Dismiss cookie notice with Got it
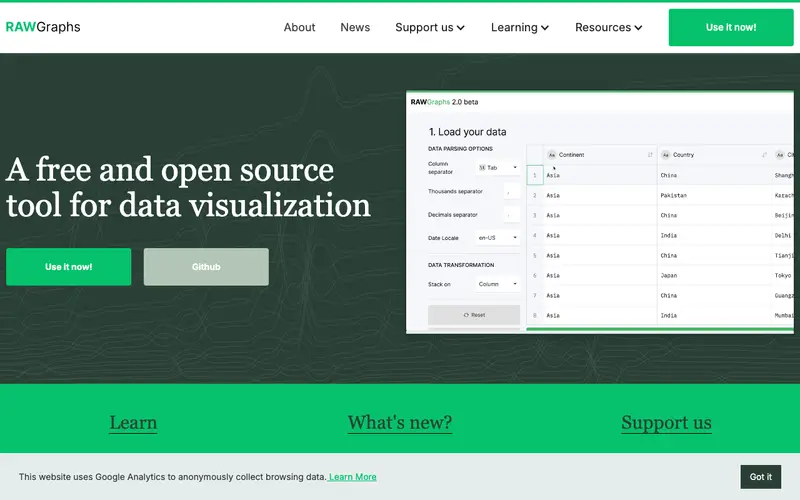 click(x=761, y=477)
